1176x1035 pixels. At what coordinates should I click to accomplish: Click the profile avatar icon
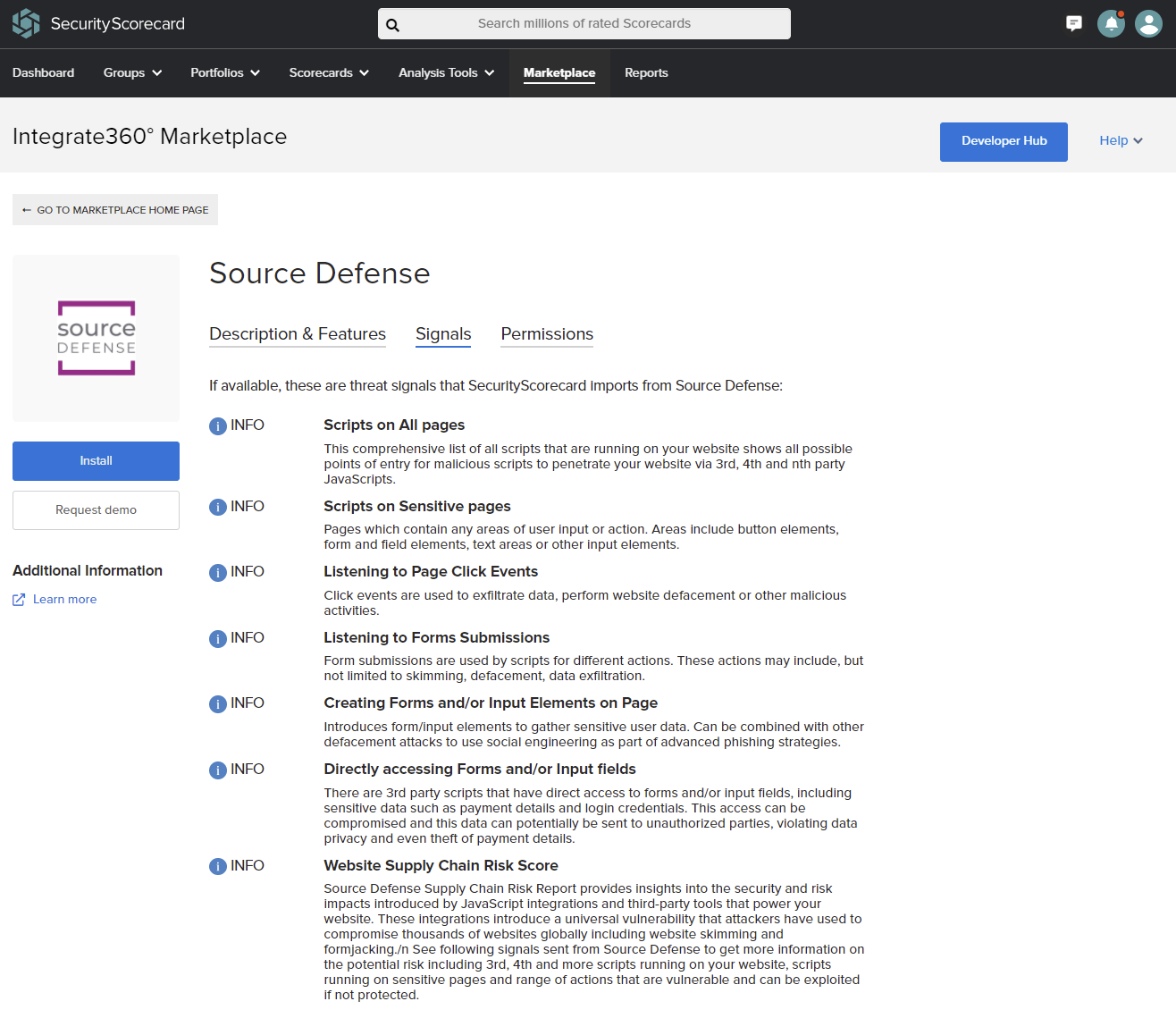[x=1148, y=23]
